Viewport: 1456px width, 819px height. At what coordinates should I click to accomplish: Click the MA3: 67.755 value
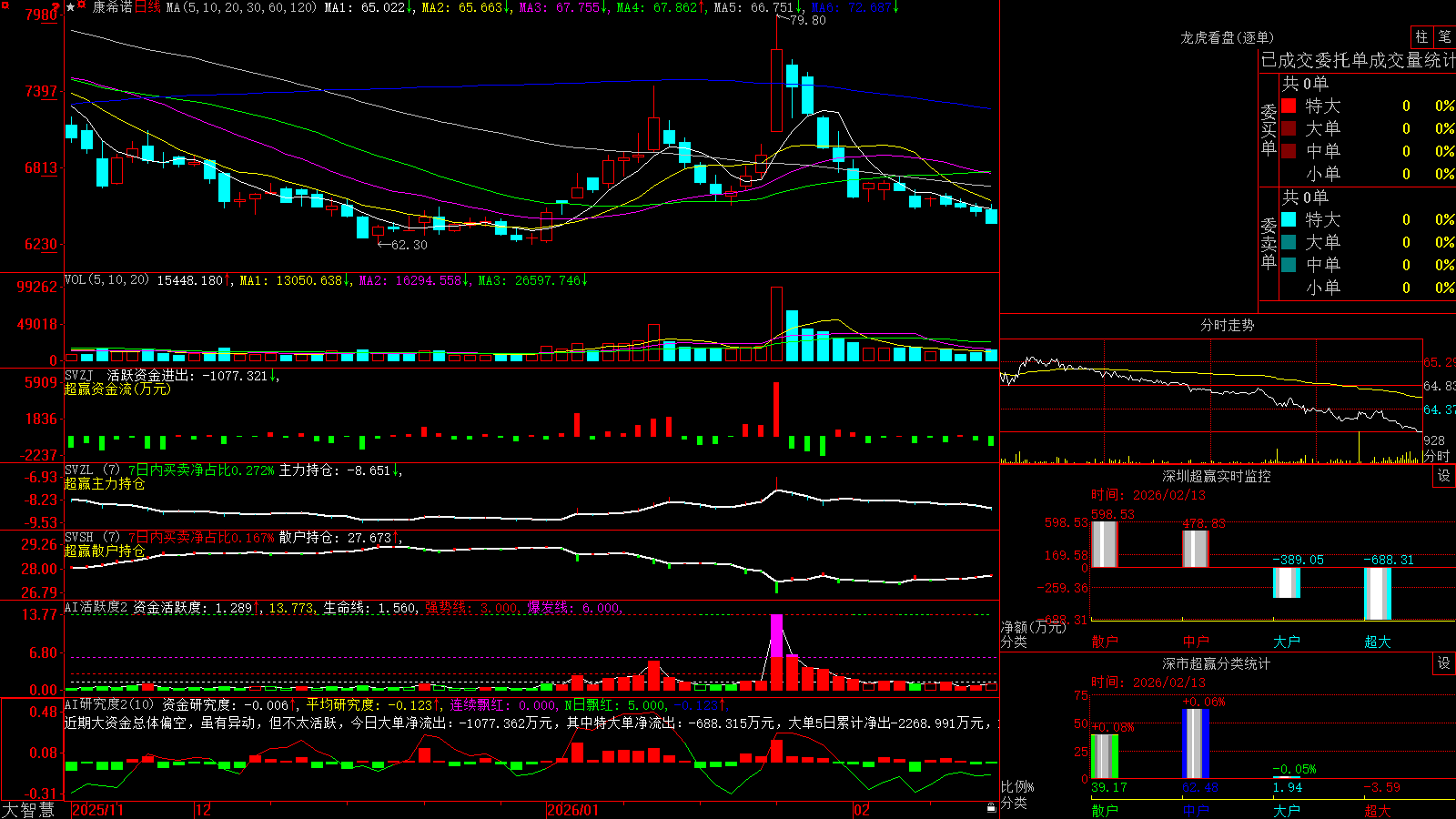[x=561, y=7]
